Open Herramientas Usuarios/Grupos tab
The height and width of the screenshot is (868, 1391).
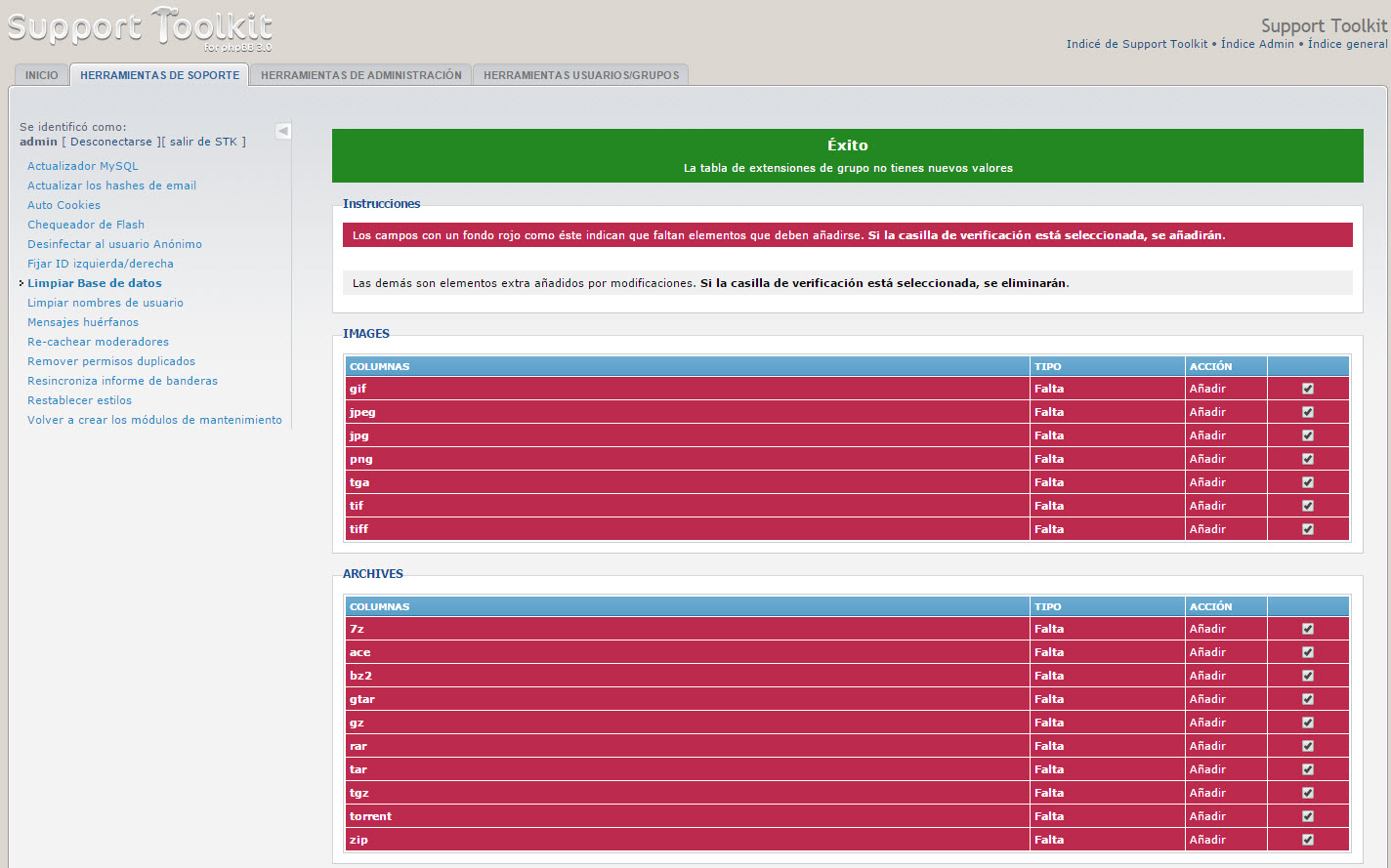pyautogui.click(x=580, y=75)
